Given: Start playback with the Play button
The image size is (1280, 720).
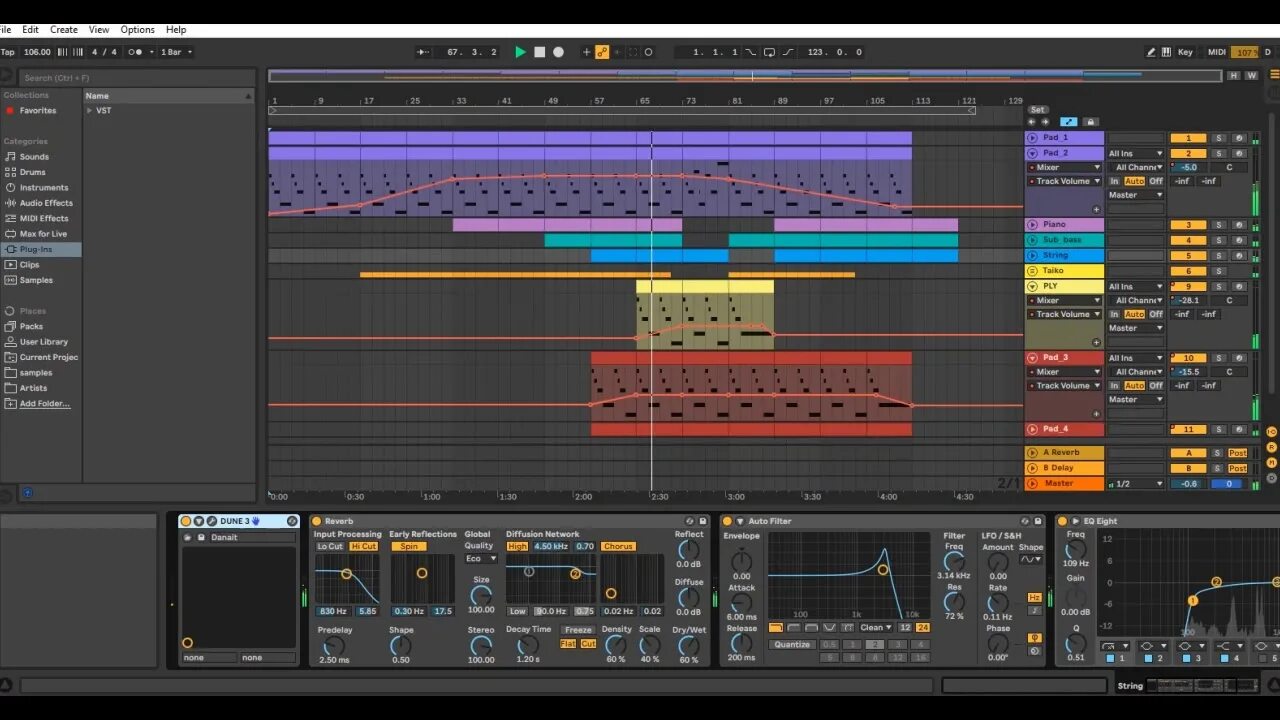Looking at the screenshot, I should (x=520, y=52).
